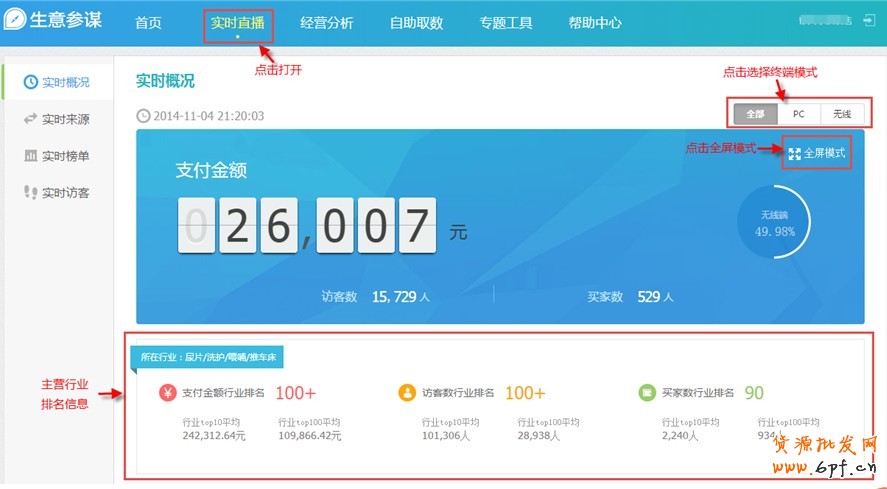The width and height of the screenshot is (887, 489).
Task: Click the fullscreen expand icon
Action: click(x=794, y=153)
